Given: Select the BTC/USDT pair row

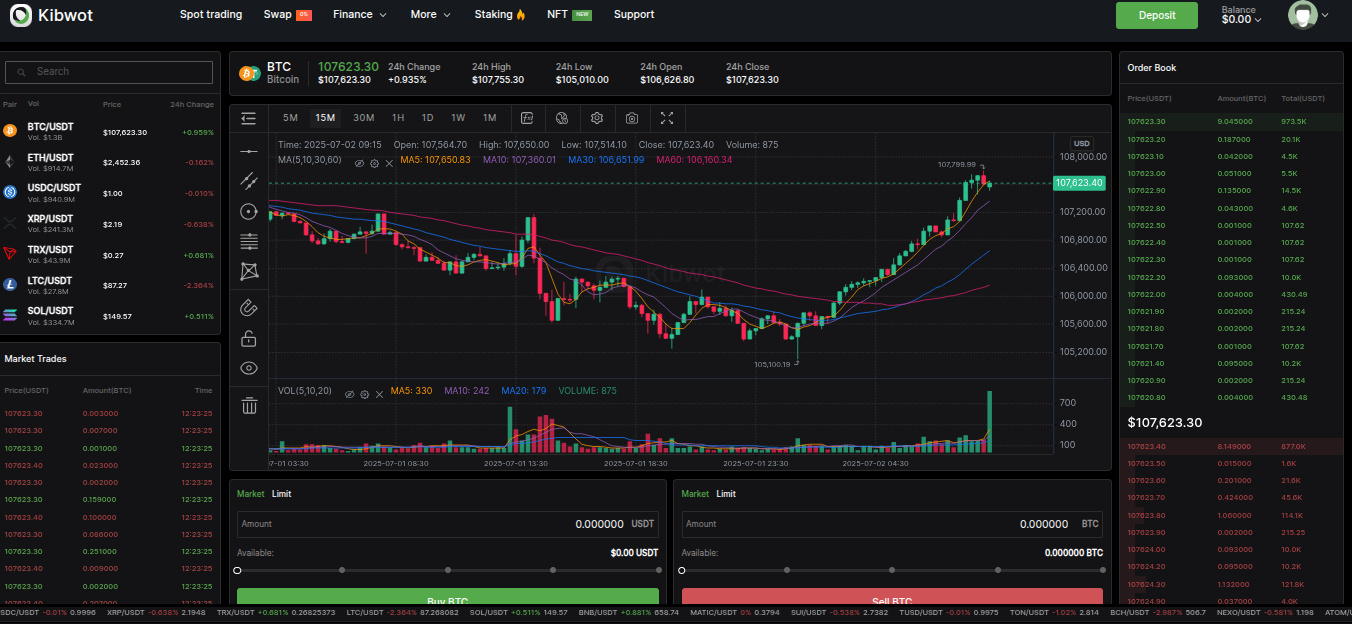Looking at the screenshot, I should tap(109, 131).
